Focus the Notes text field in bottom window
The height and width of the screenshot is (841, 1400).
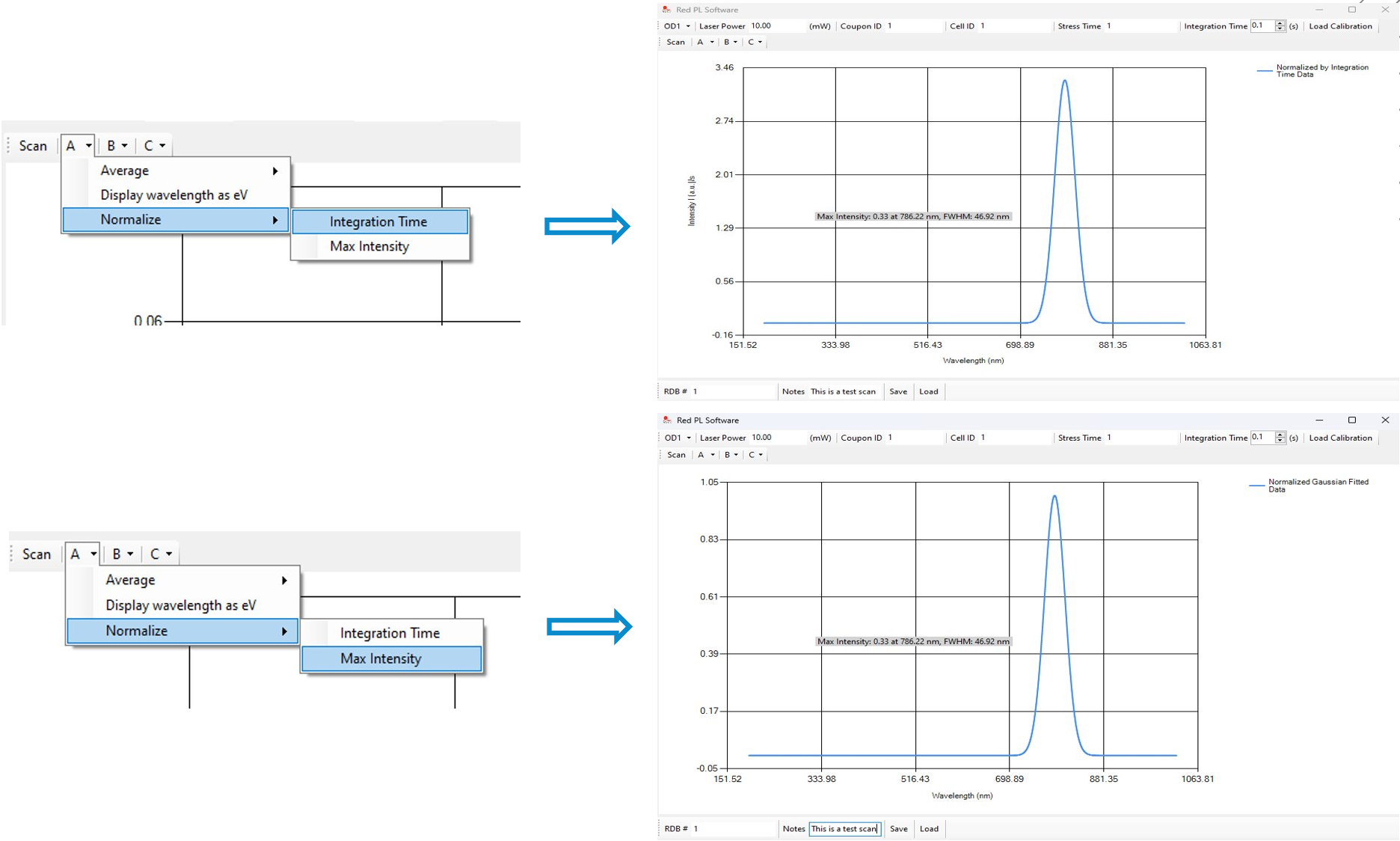pos(844,829)
